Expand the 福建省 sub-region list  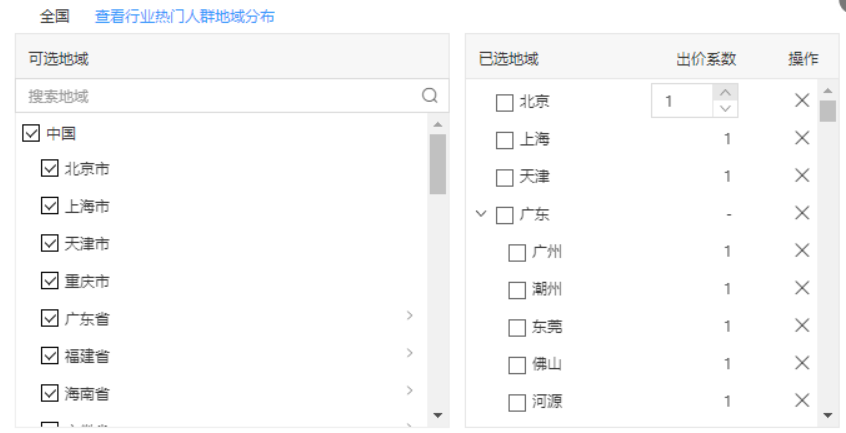(410, 353)
